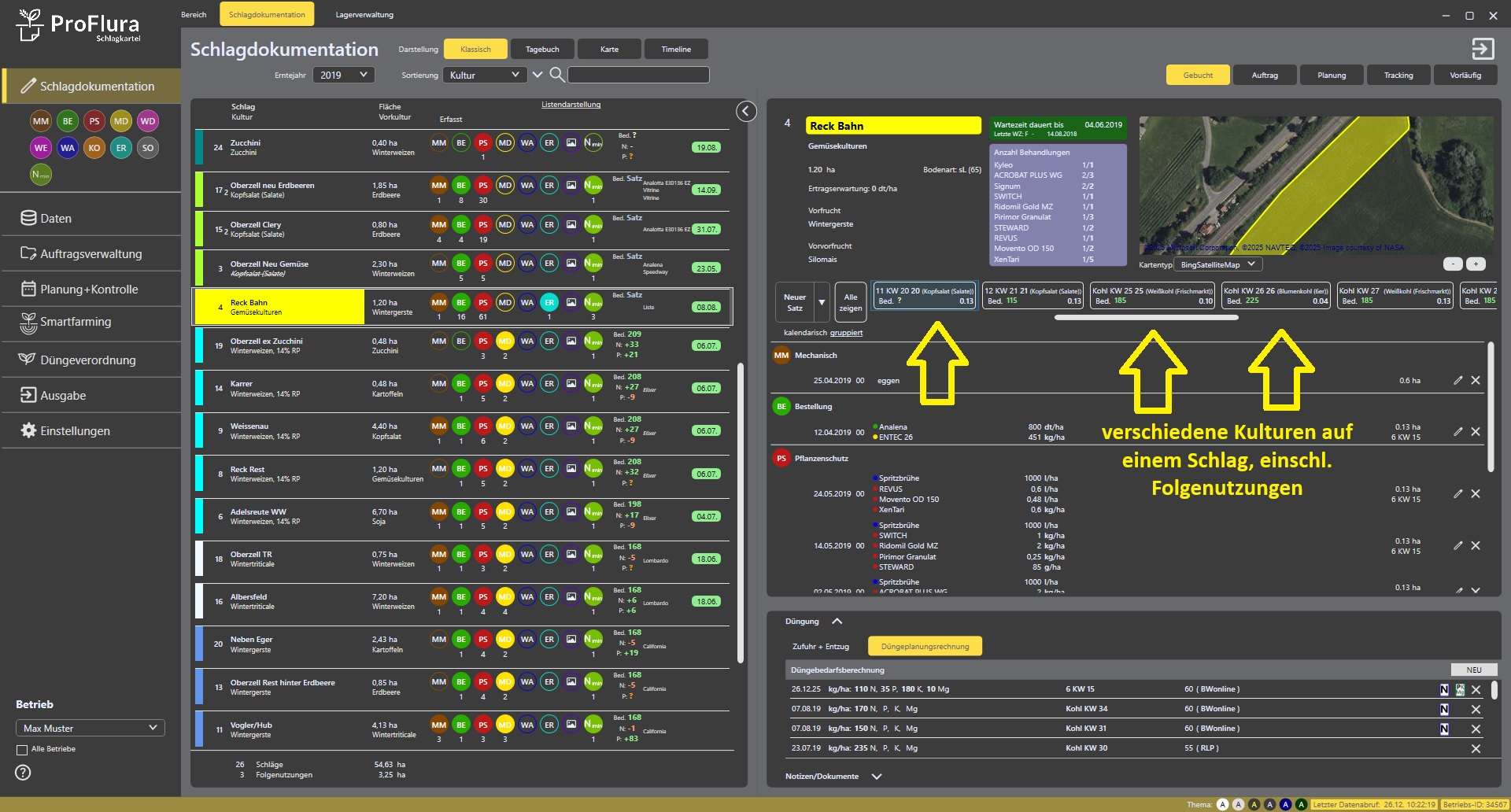Image resolution: width=1511 pixels, height=812 pixels.
Task: Click the NEU button in Düngebedarfsberechnung
Action: point(1473,670)
